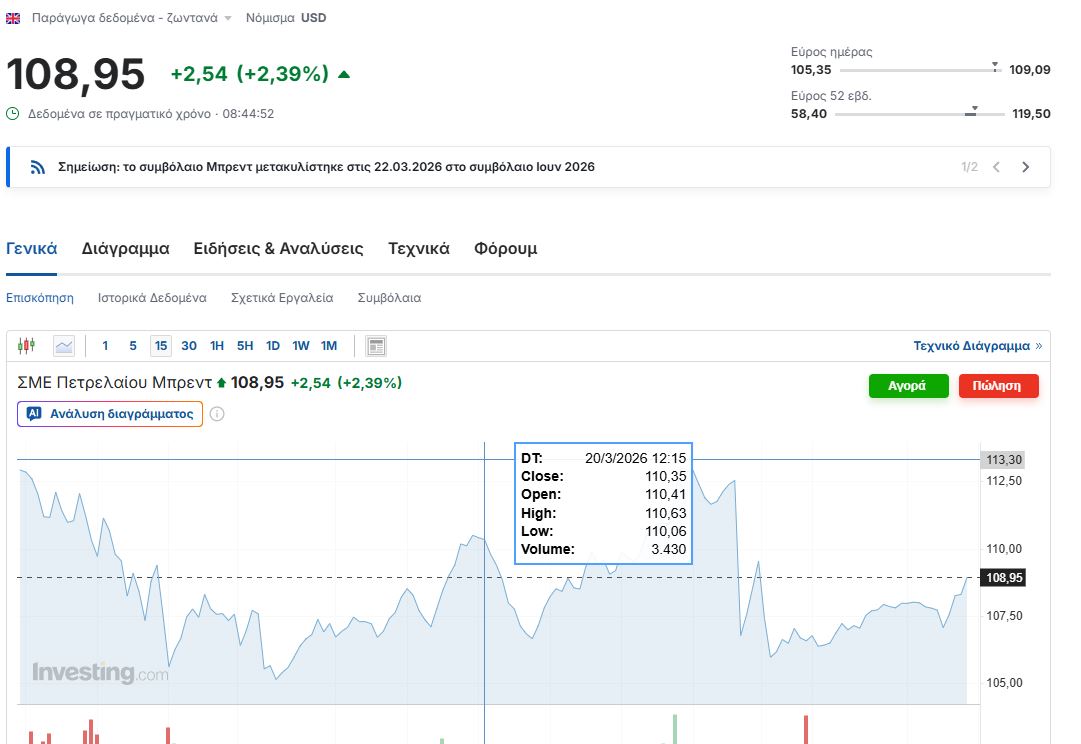Viewport: 1081px width, 744px height.
Task: Go to previous notification with left chevron
Action: (x=996, y=167)
